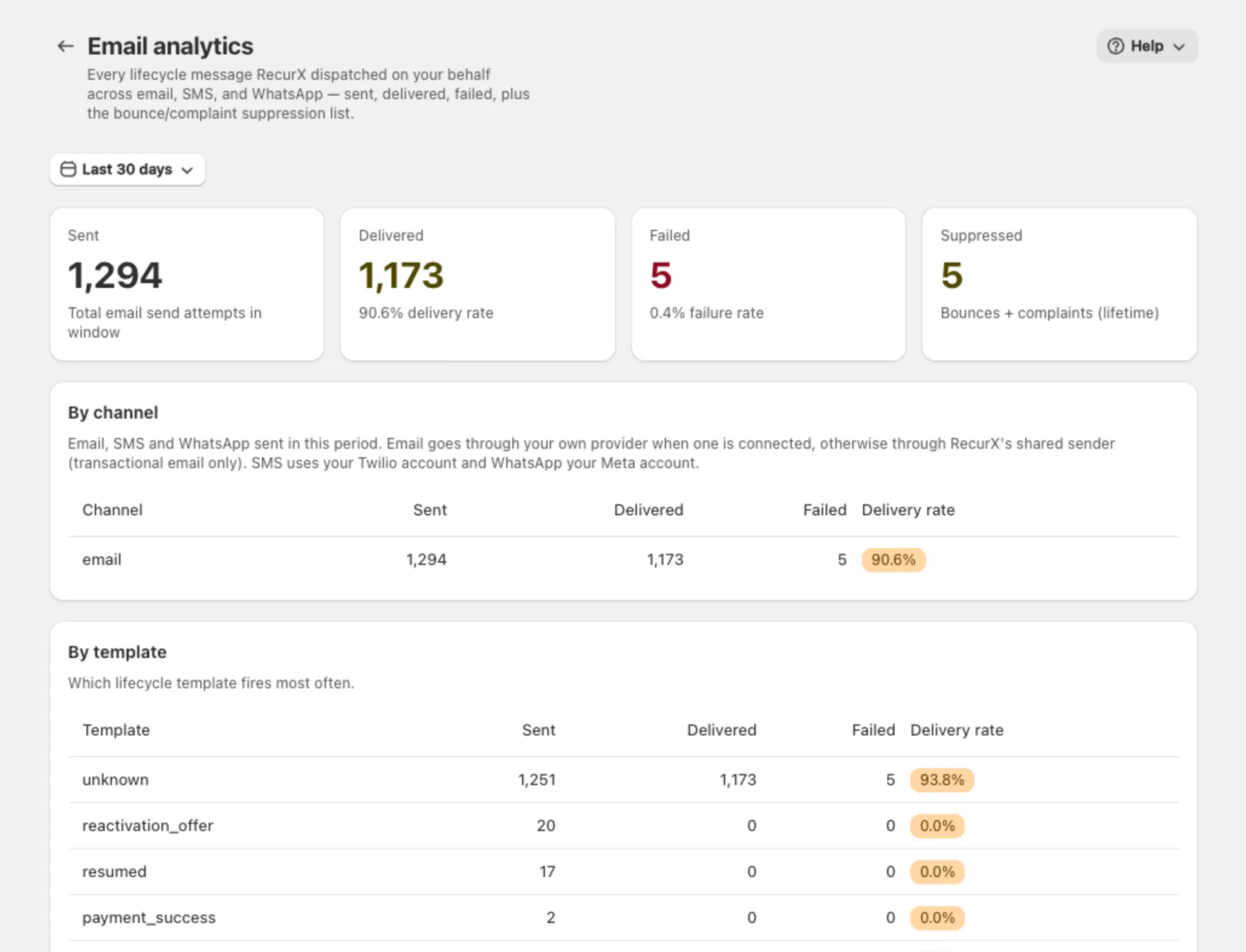Open the Help dropdown menu
The height and width of the screenshot is (952, 1246).
click(x=1147, y=46)
